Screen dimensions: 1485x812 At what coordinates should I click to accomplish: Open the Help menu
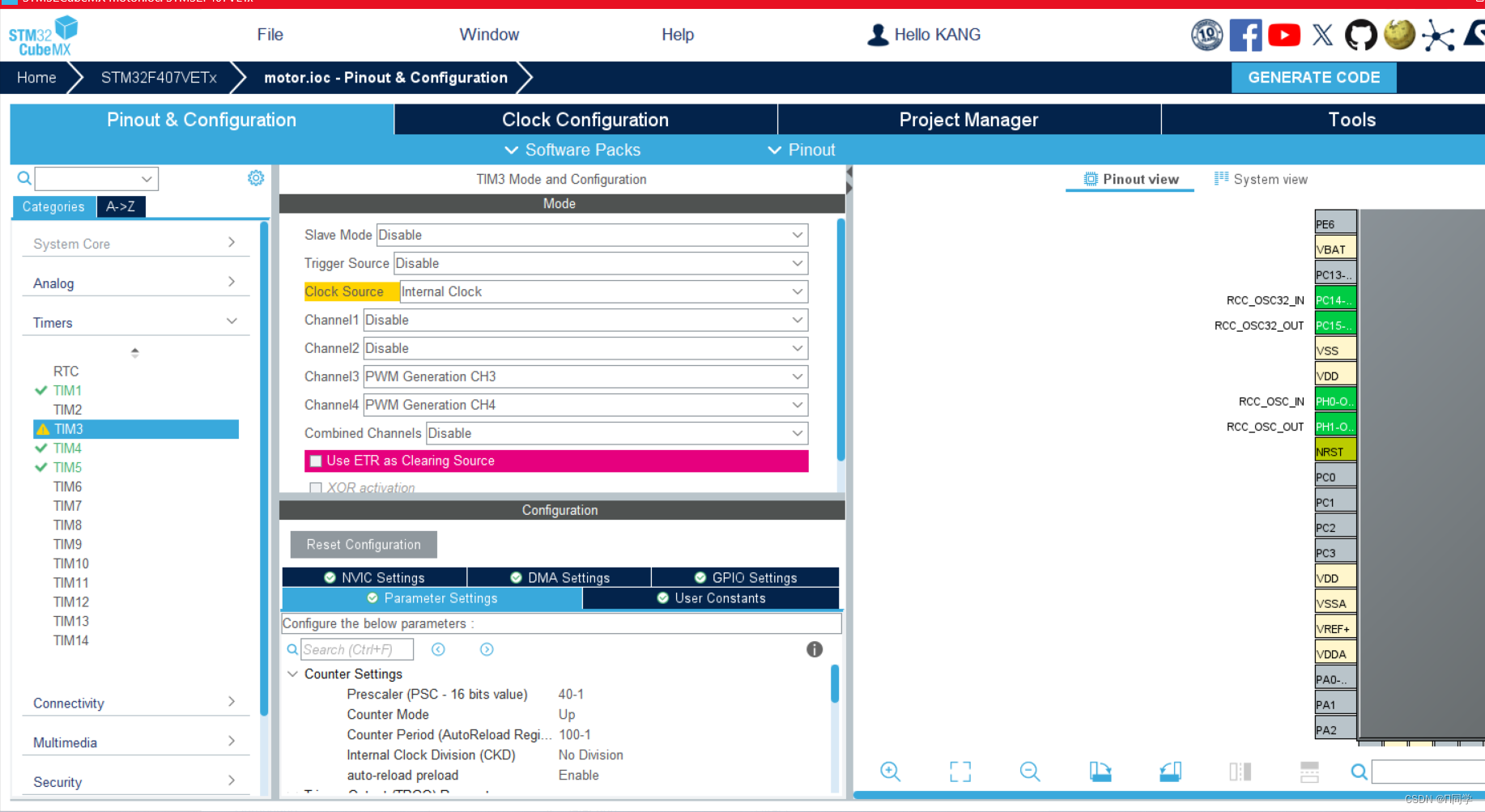tap(678, 35)
